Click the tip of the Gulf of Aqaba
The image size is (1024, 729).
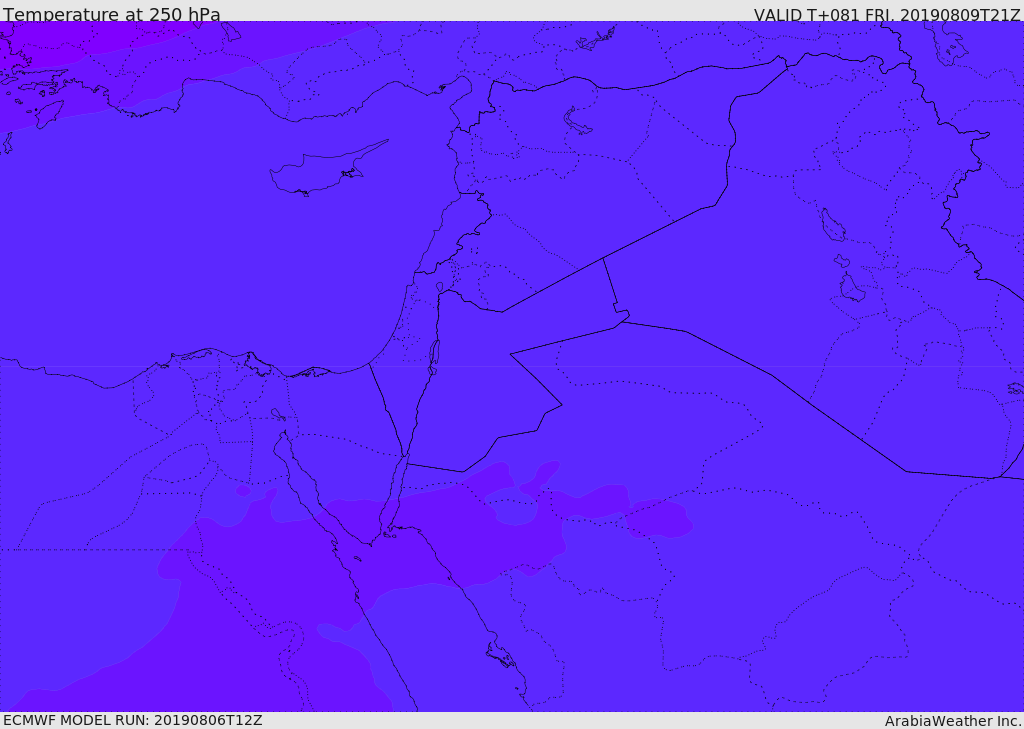(x=406, y=455)
